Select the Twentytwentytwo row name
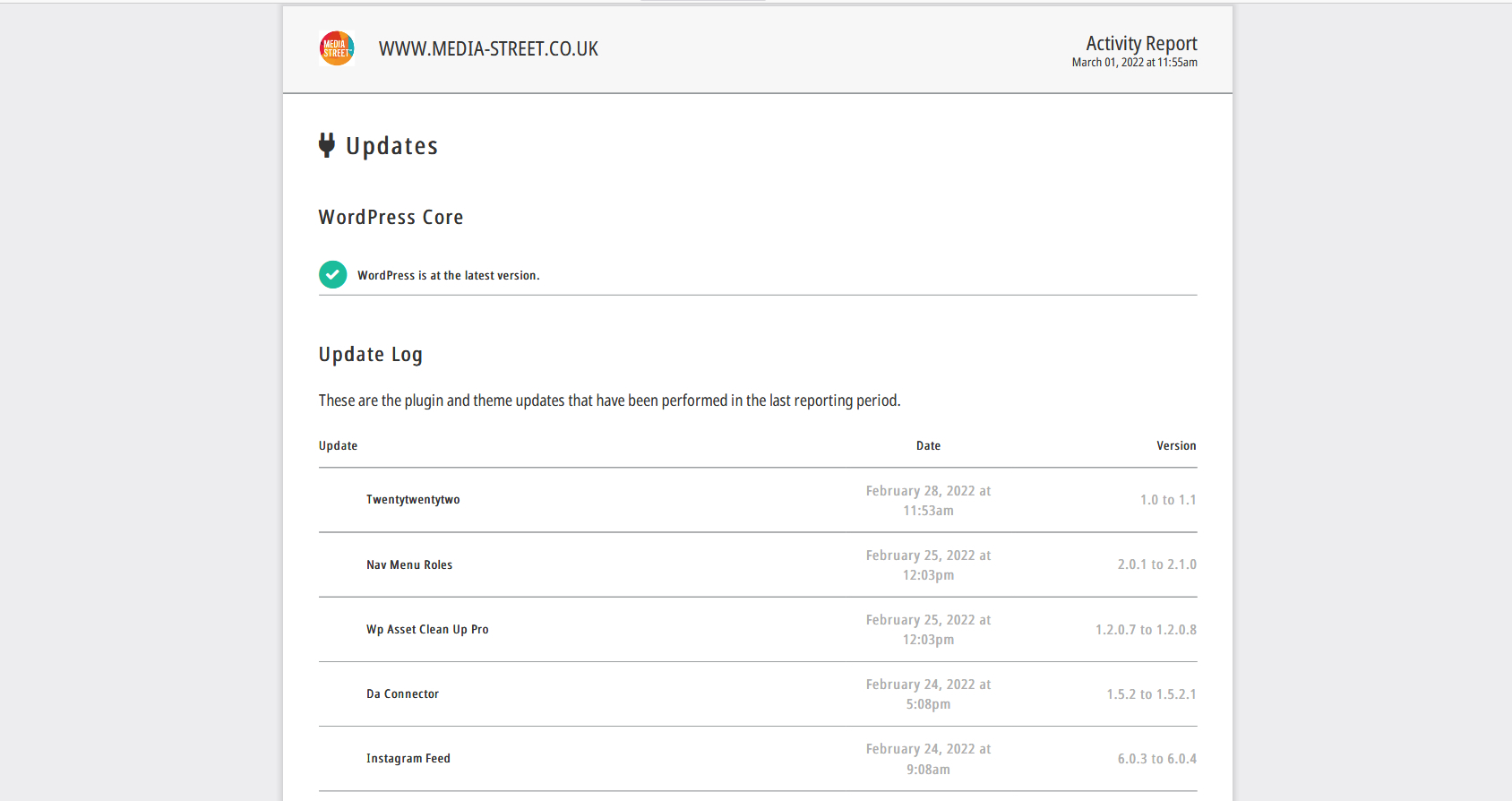 point(413,500)
